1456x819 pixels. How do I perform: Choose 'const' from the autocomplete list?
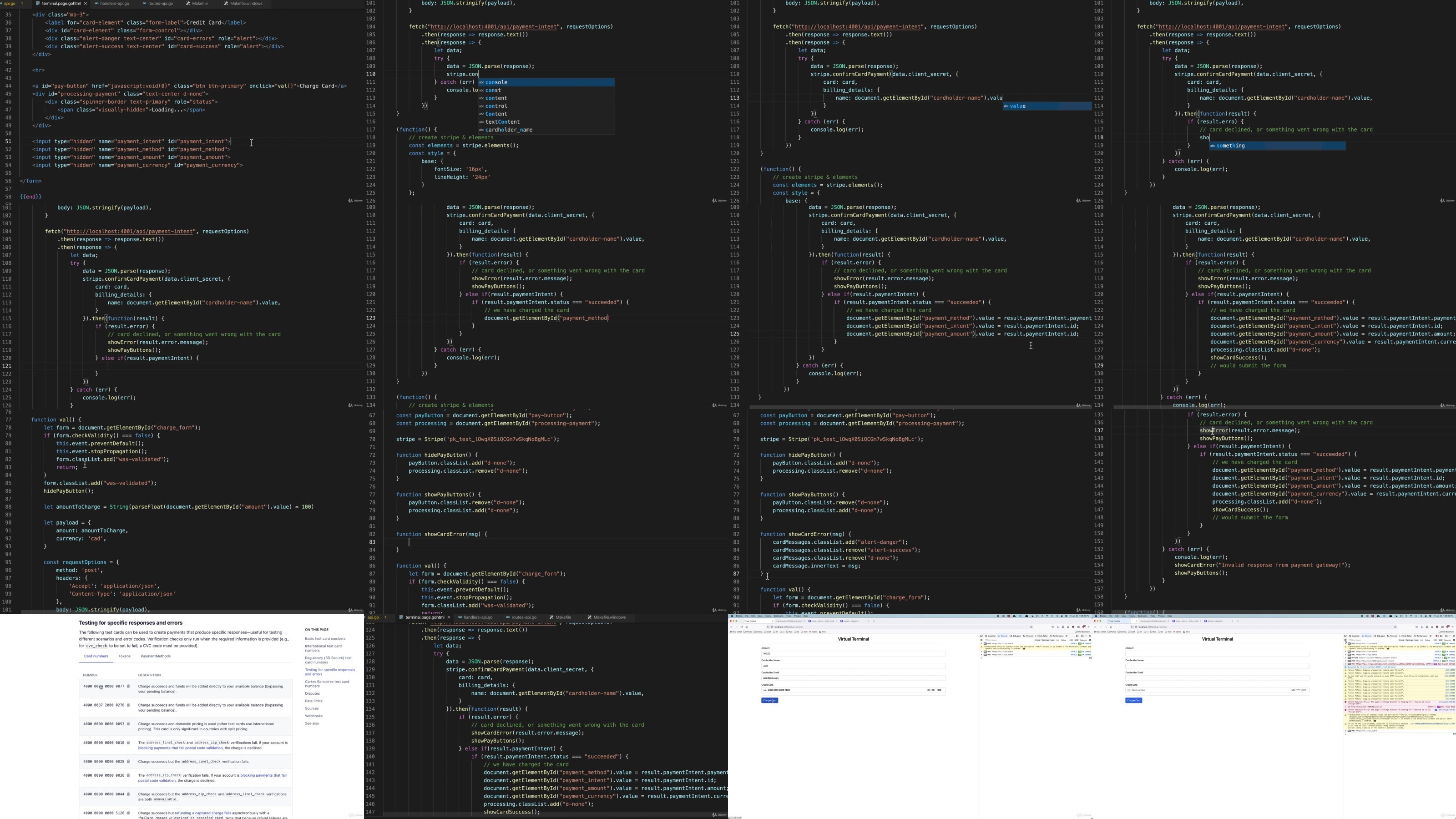pyautogui.click(x=546, y=91)
